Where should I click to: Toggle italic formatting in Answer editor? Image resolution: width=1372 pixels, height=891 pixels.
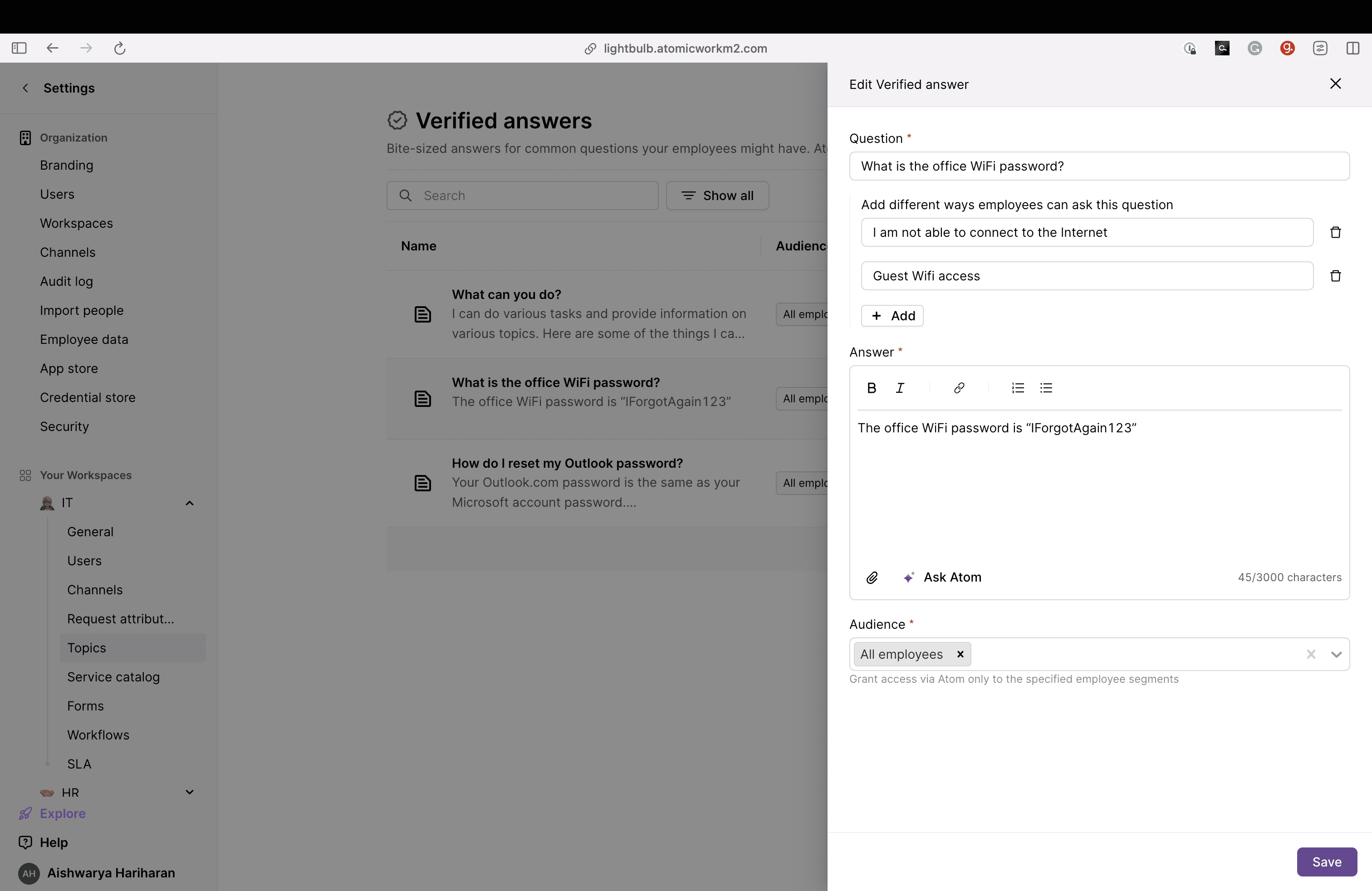click(900, 388)
